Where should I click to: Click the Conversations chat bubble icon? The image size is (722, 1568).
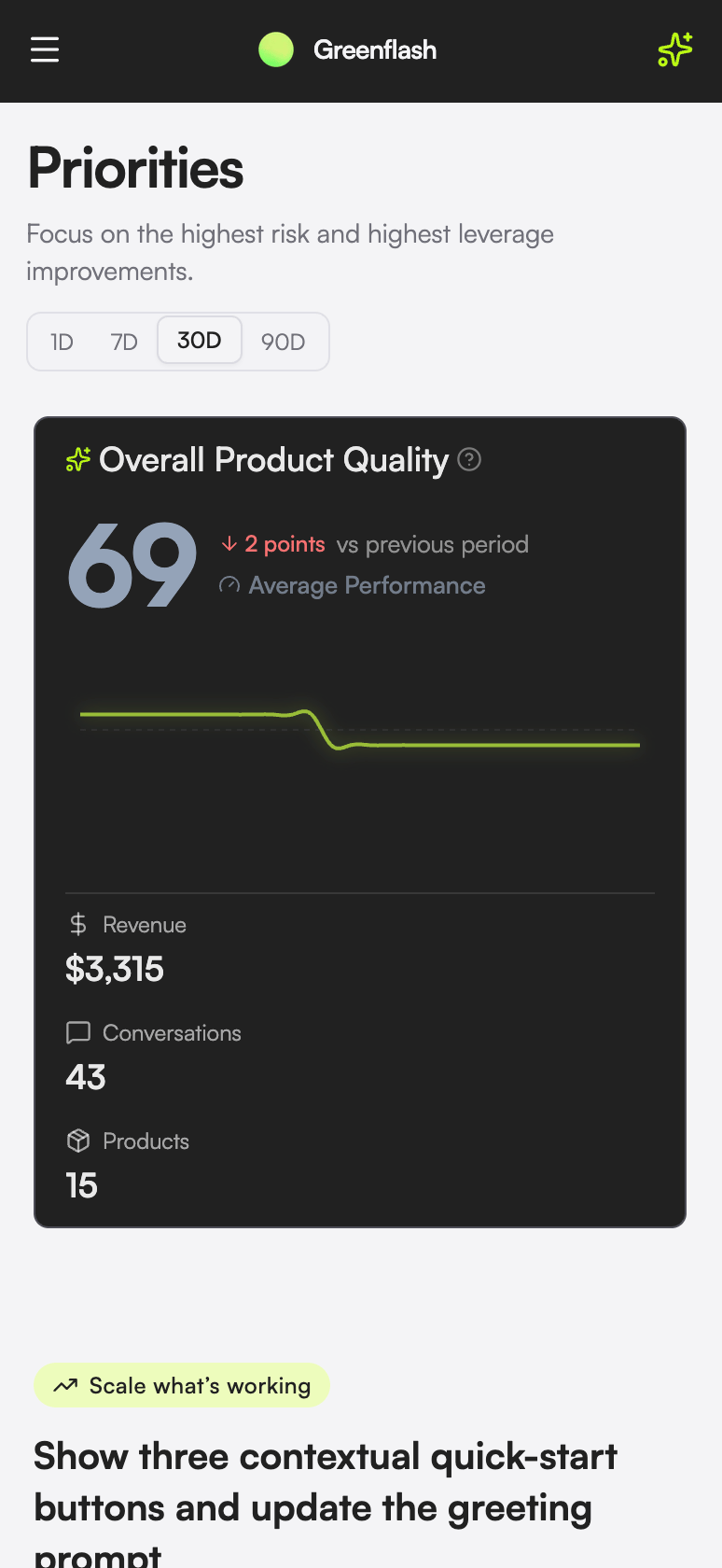tap(78, 1032)
